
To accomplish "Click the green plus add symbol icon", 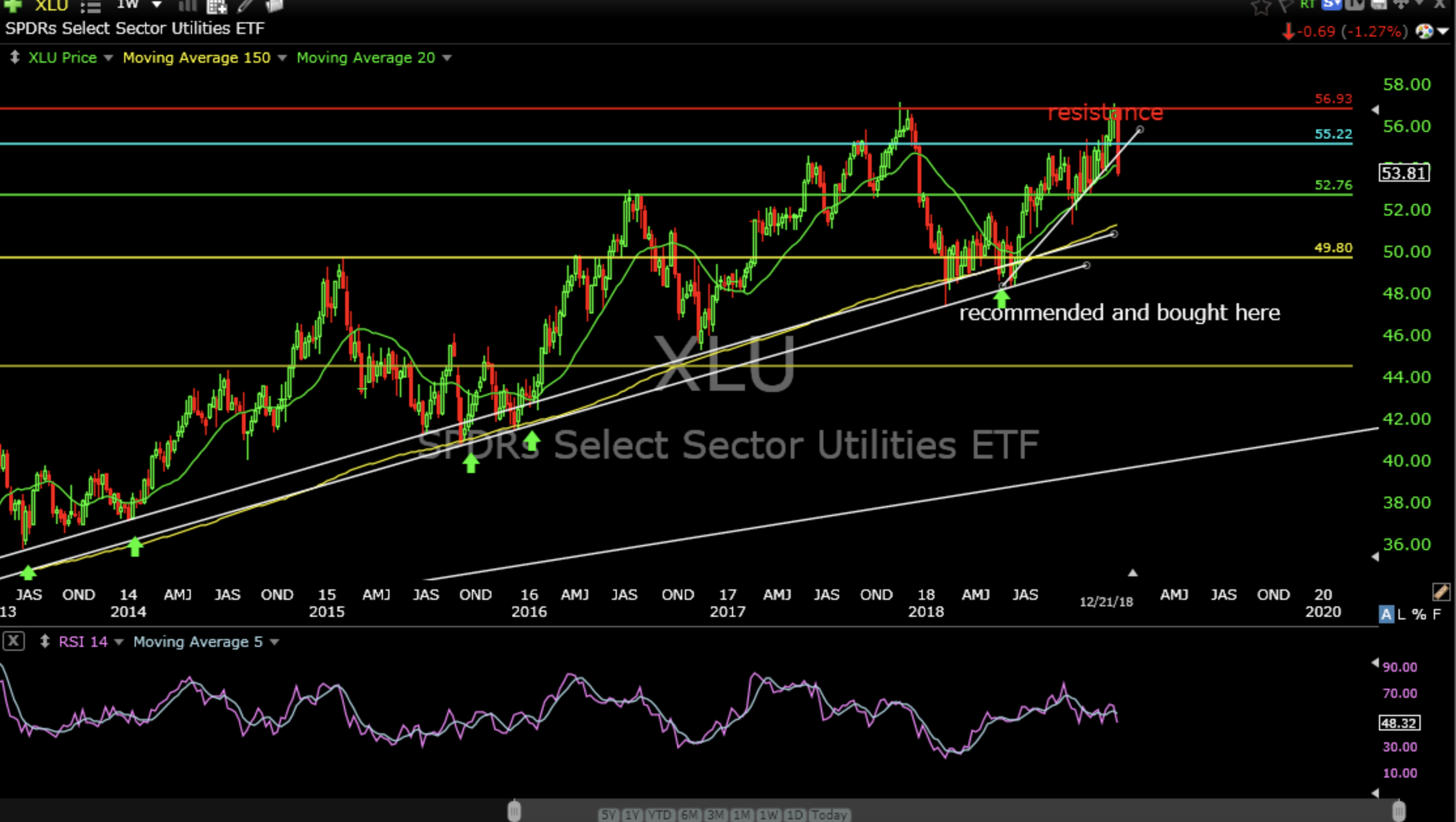I will point(13,5).
